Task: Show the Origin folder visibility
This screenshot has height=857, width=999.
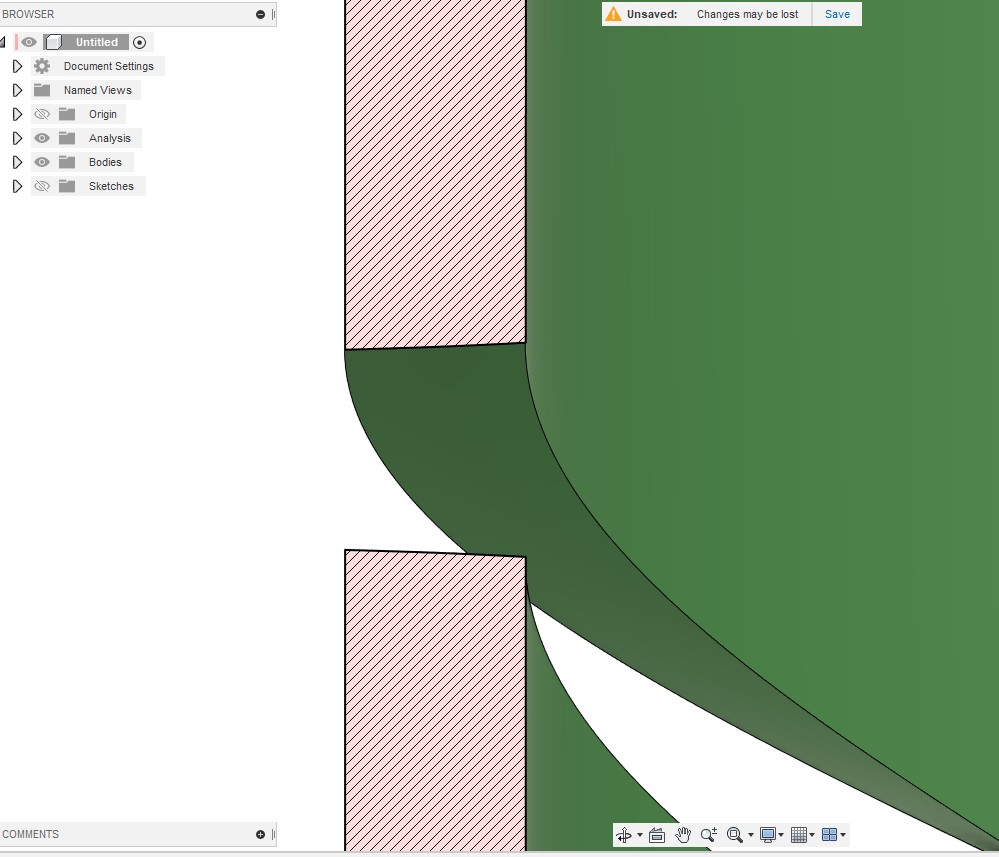Action: (41, 114)
